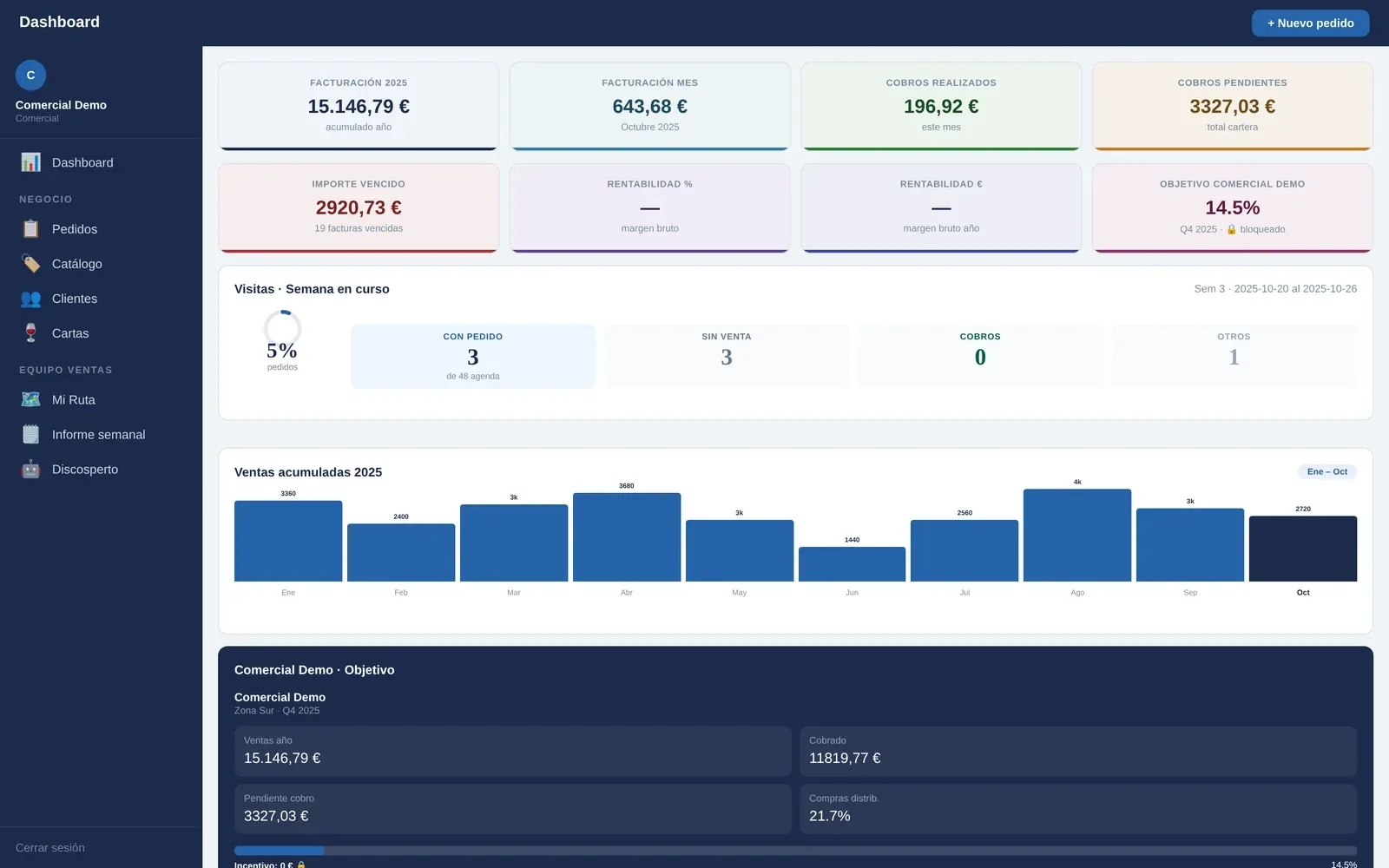Click the Cobros pendientes card

tap(1233, 106)
